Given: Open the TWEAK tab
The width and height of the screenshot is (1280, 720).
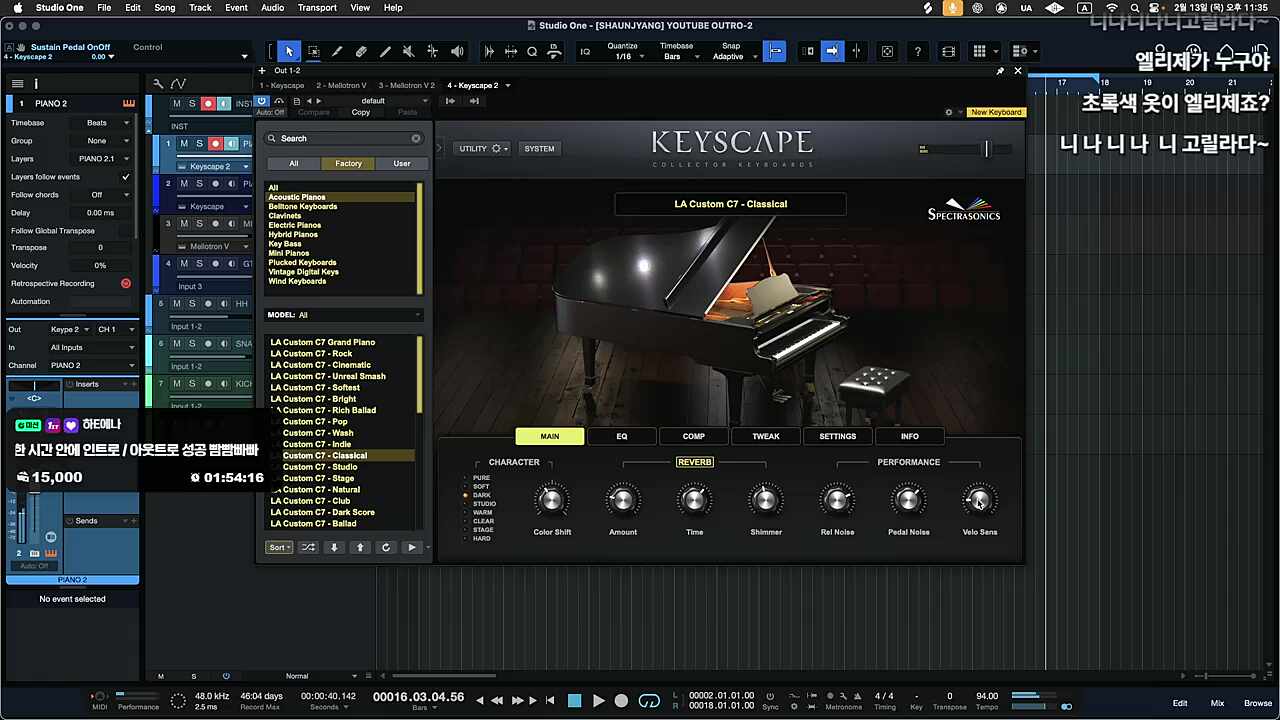Looking at the screenshot, I should click(765, 436).
